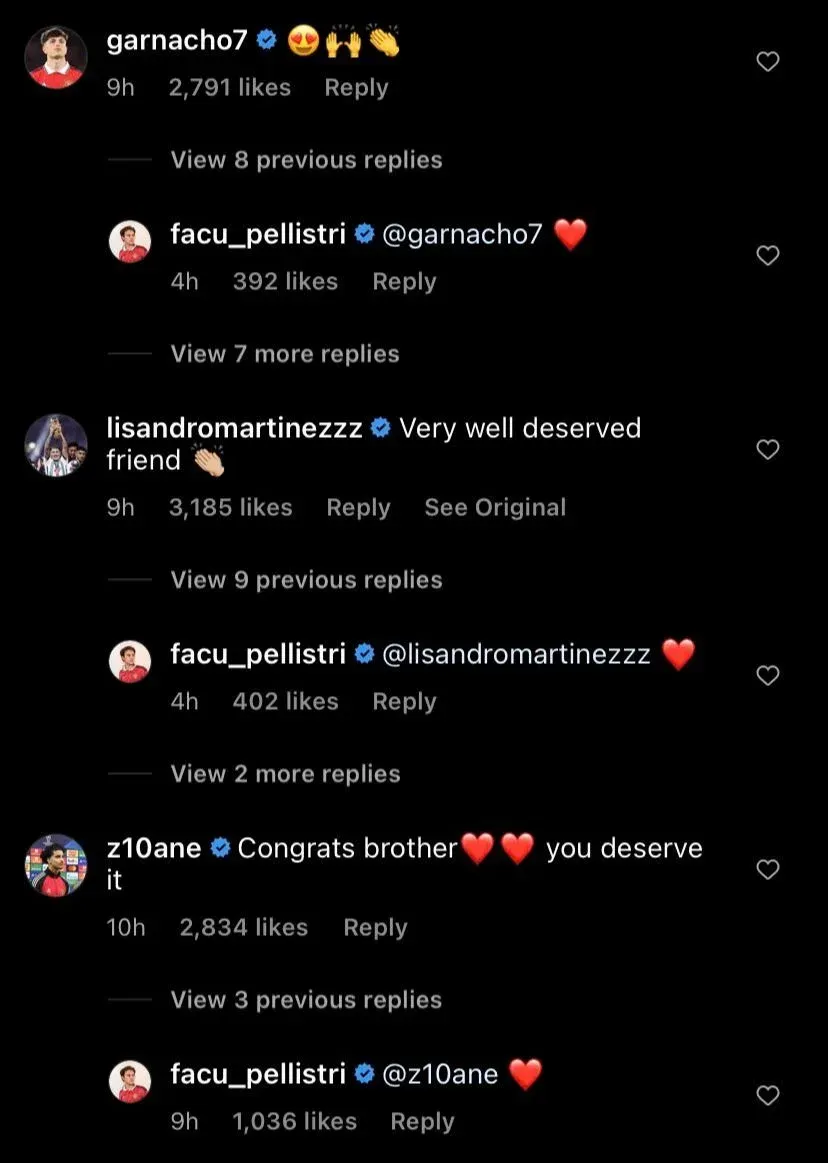
Task: Open z10ane's profile avatar
Action: point(56,865)
